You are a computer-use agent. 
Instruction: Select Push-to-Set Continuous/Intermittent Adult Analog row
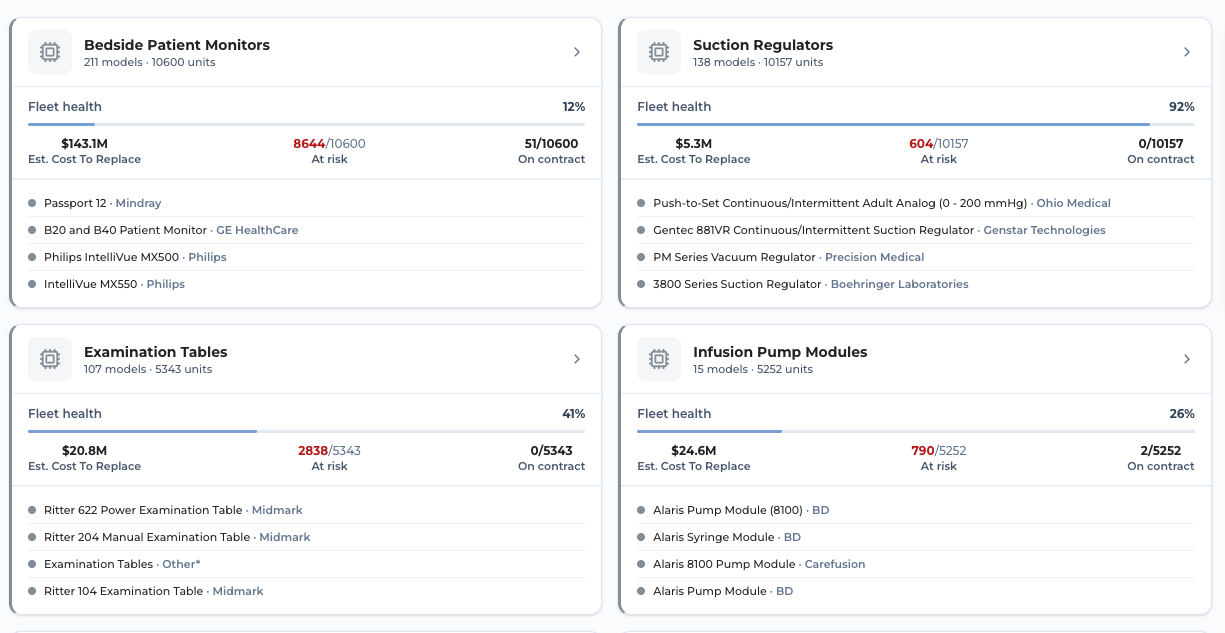[x=916, y=203]
